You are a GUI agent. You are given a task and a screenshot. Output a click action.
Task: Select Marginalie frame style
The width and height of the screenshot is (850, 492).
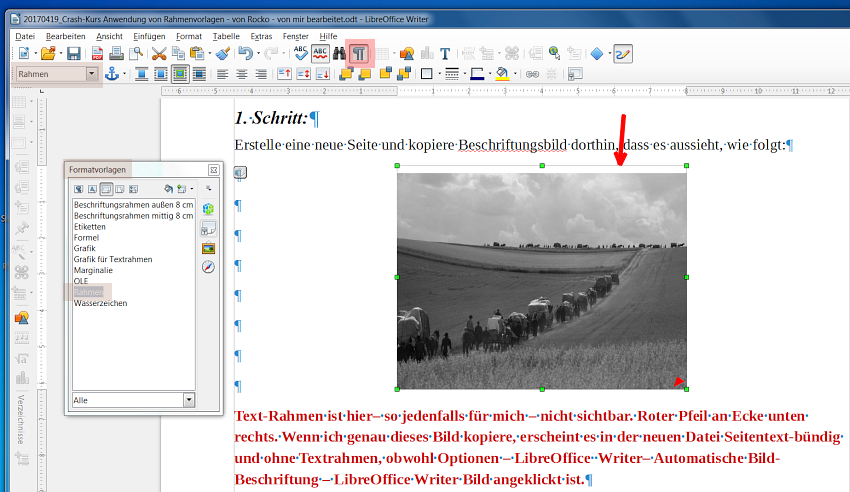[x=93, y=270]
